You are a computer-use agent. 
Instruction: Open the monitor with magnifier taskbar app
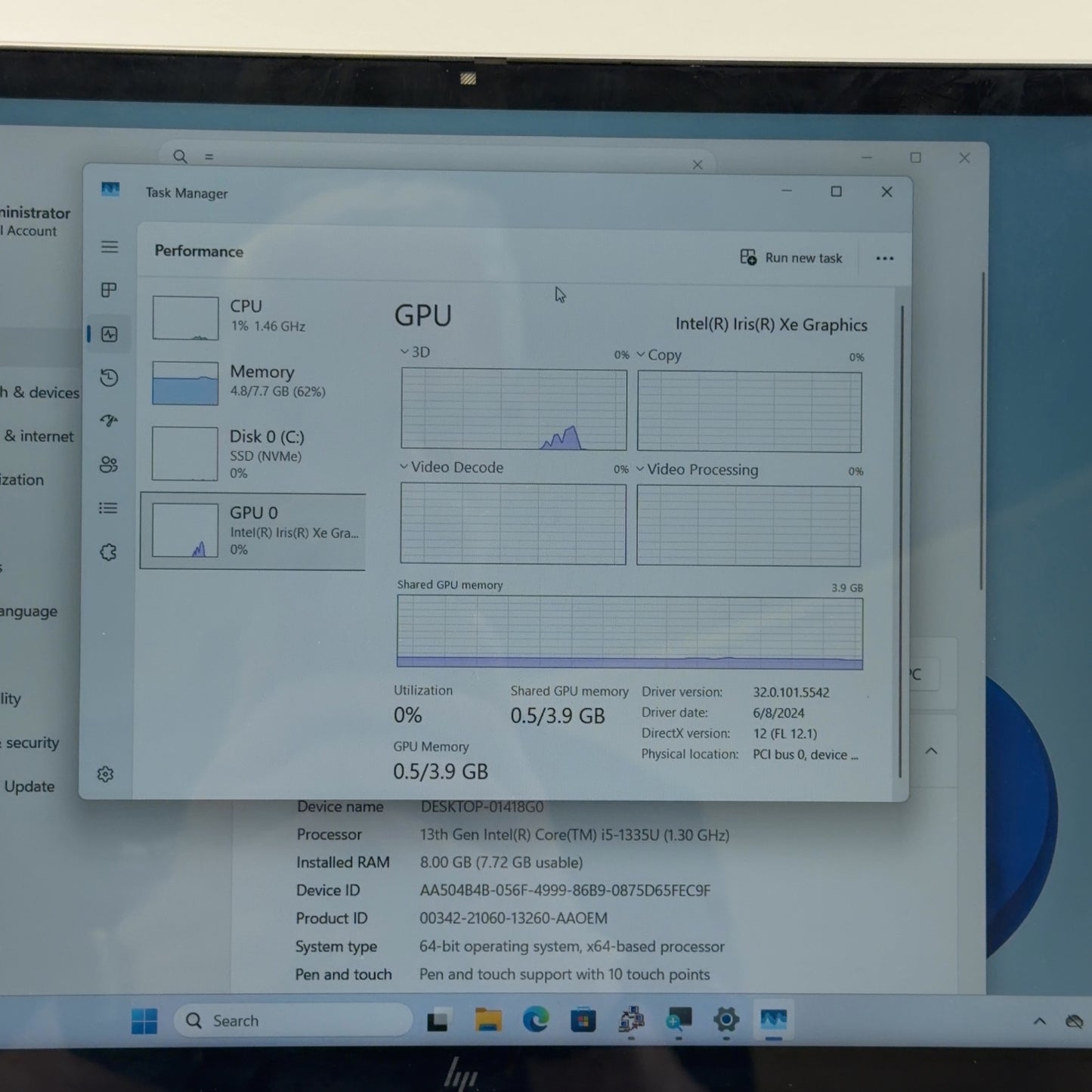pos(679,1020)
